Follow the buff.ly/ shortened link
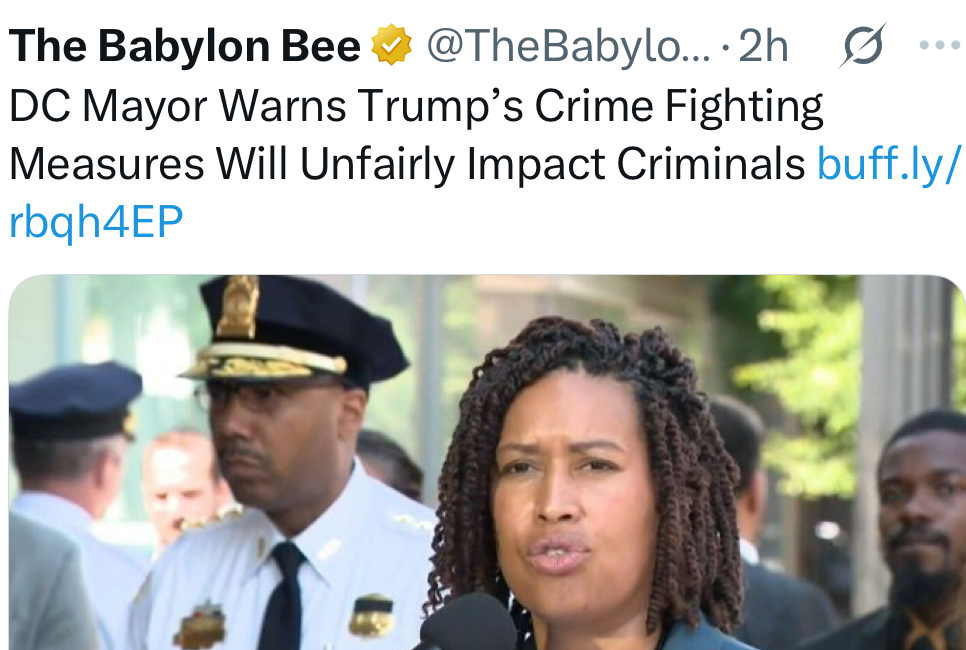966x650 pixels. [889, 164]
